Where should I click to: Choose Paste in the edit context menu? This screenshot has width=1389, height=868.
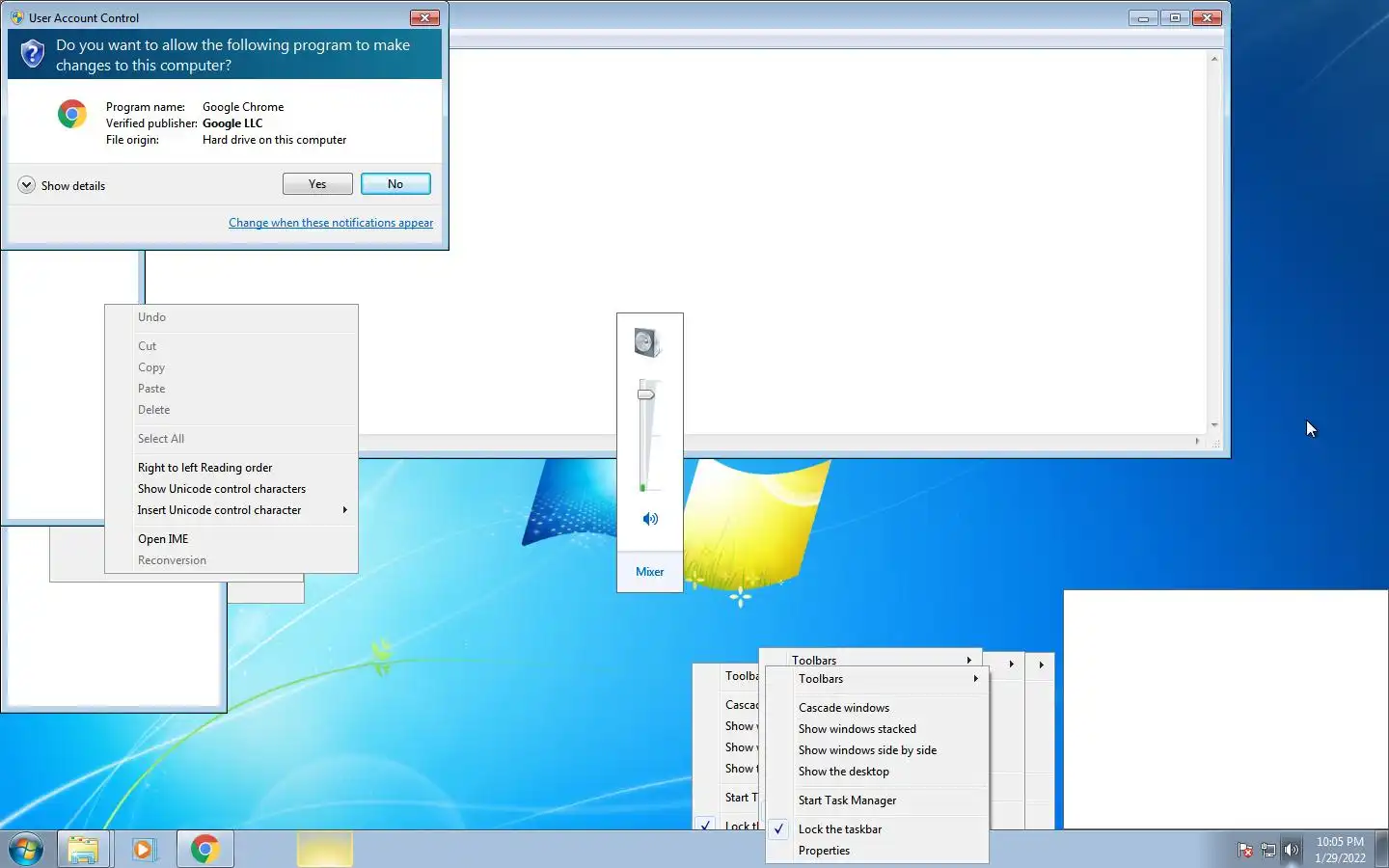[x=231, y=389]
